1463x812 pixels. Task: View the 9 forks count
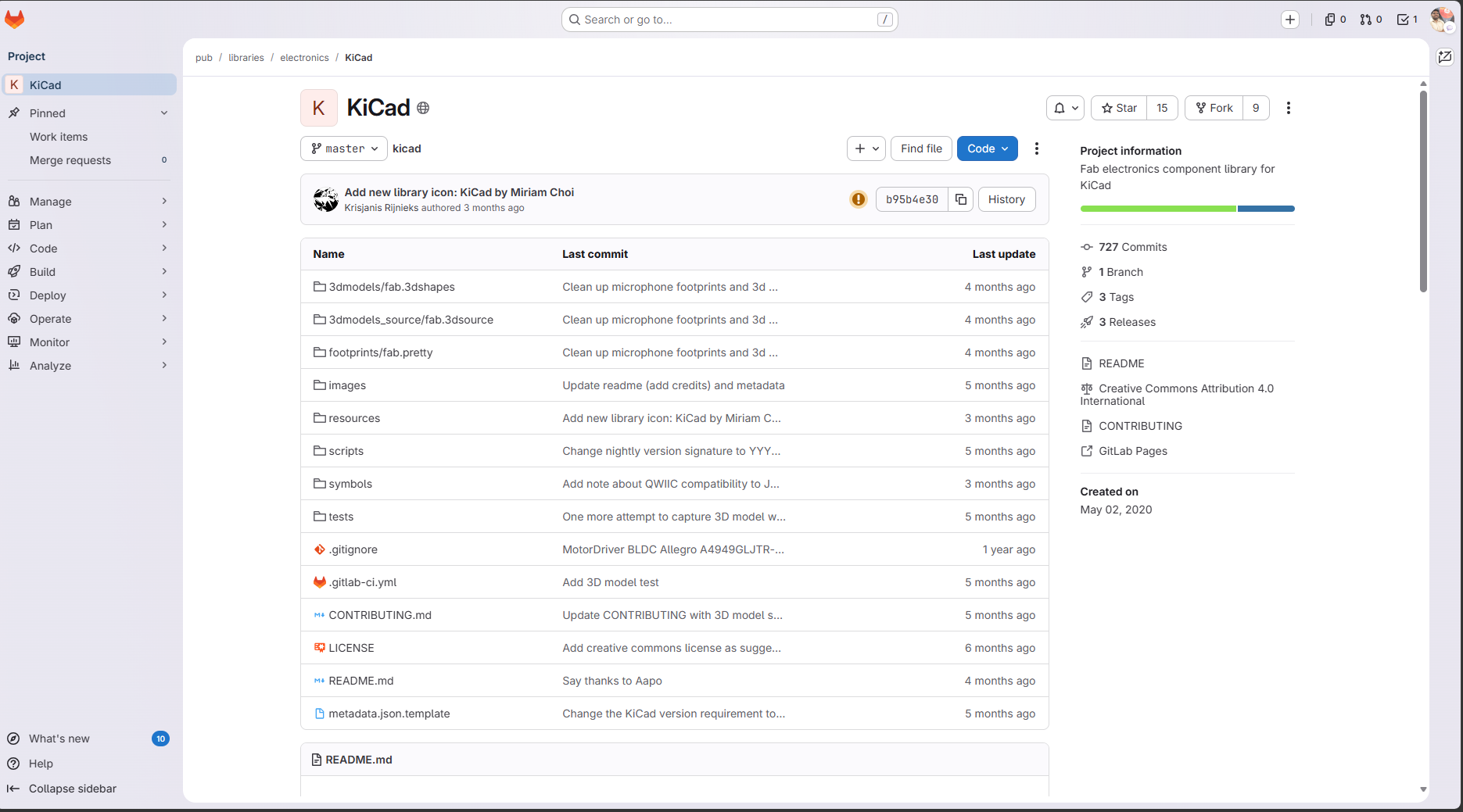(x=1256, y=108)
